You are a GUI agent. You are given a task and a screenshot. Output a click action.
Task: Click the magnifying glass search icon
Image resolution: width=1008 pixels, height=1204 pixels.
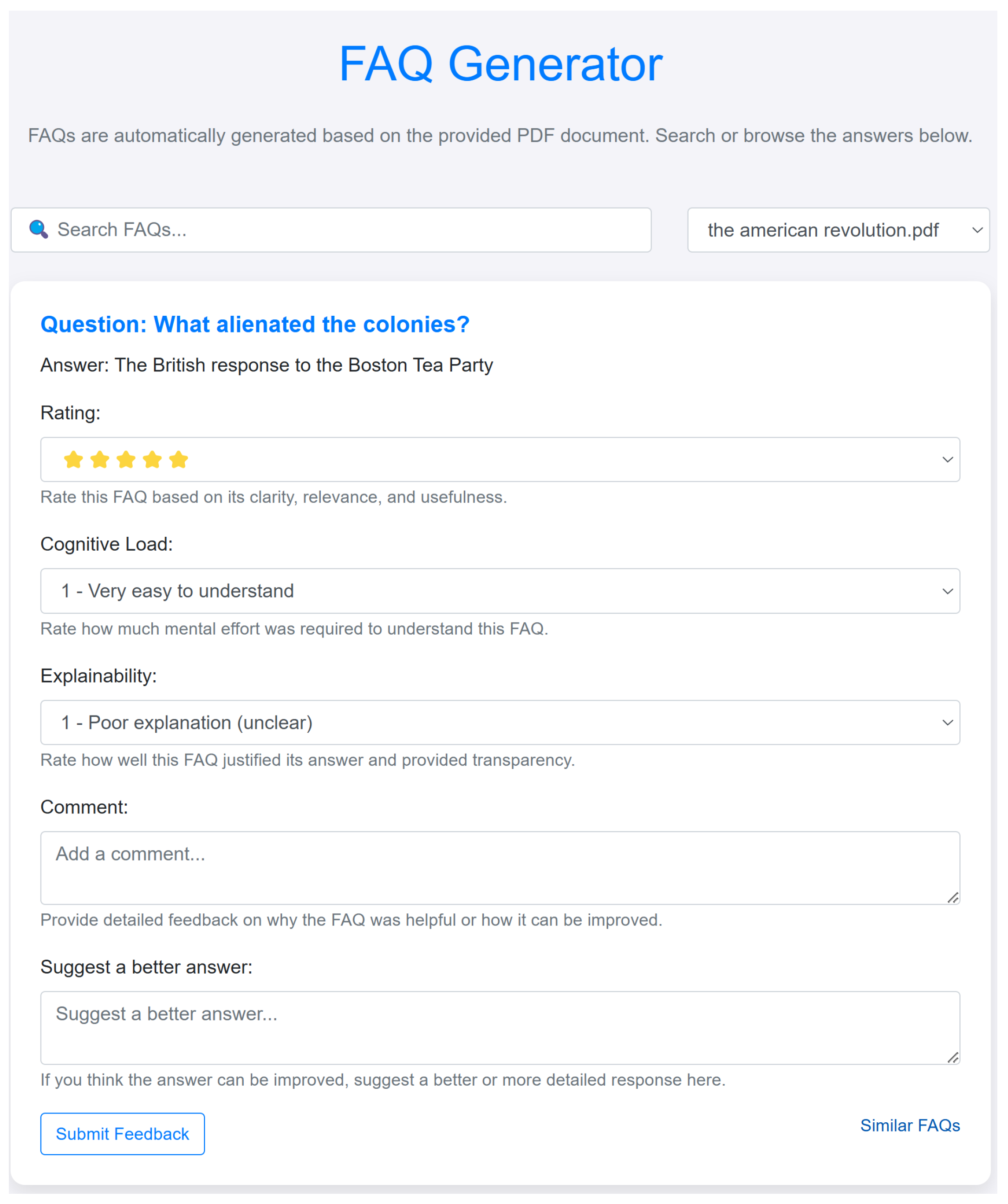[39, 229]
